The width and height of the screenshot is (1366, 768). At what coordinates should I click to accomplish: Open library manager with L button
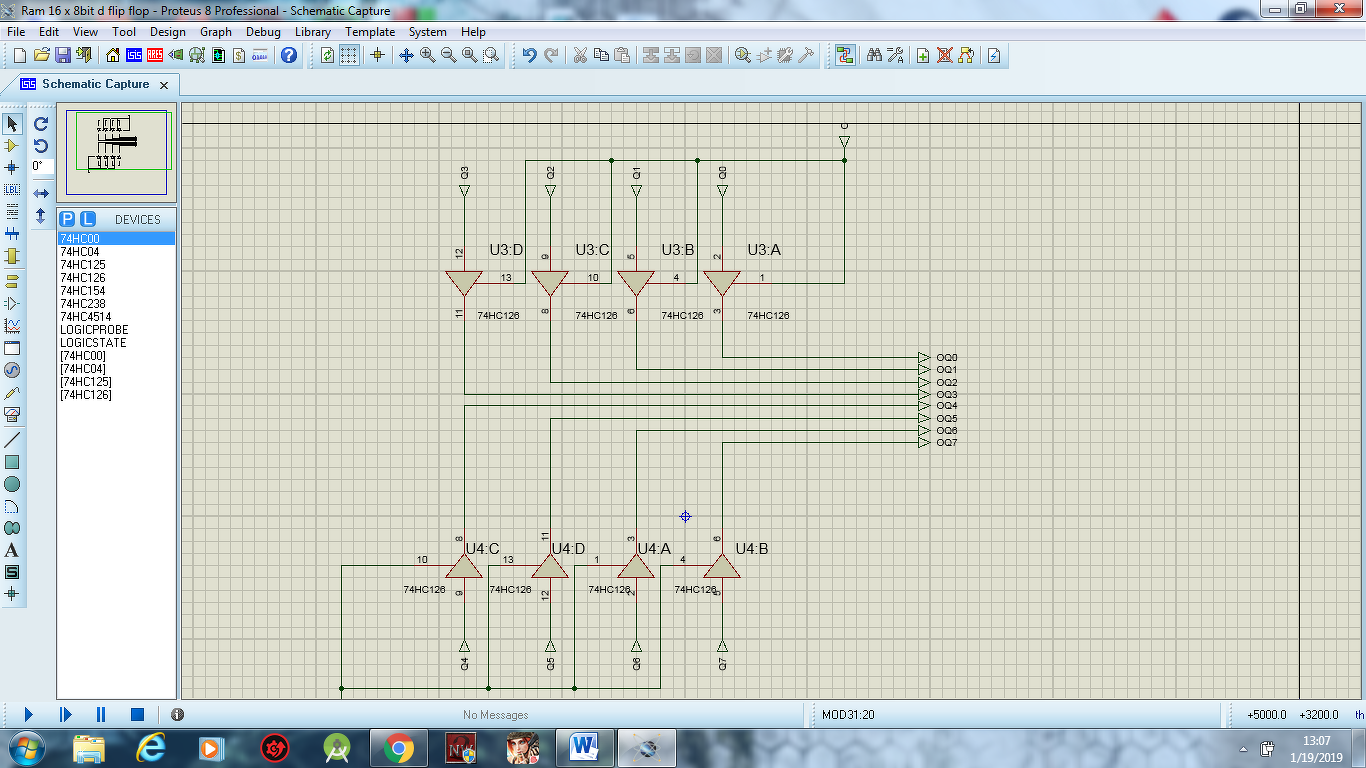87,219
